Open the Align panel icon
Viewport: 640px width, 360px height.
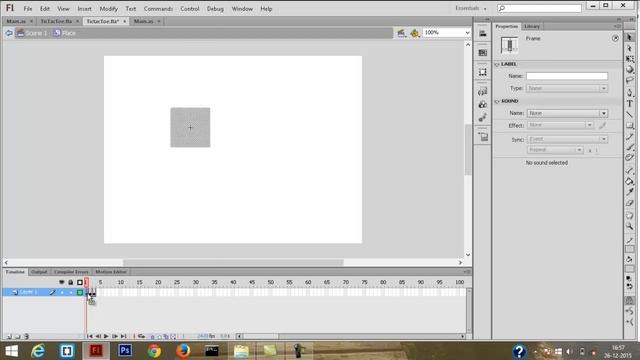click(x=482, y=33)
